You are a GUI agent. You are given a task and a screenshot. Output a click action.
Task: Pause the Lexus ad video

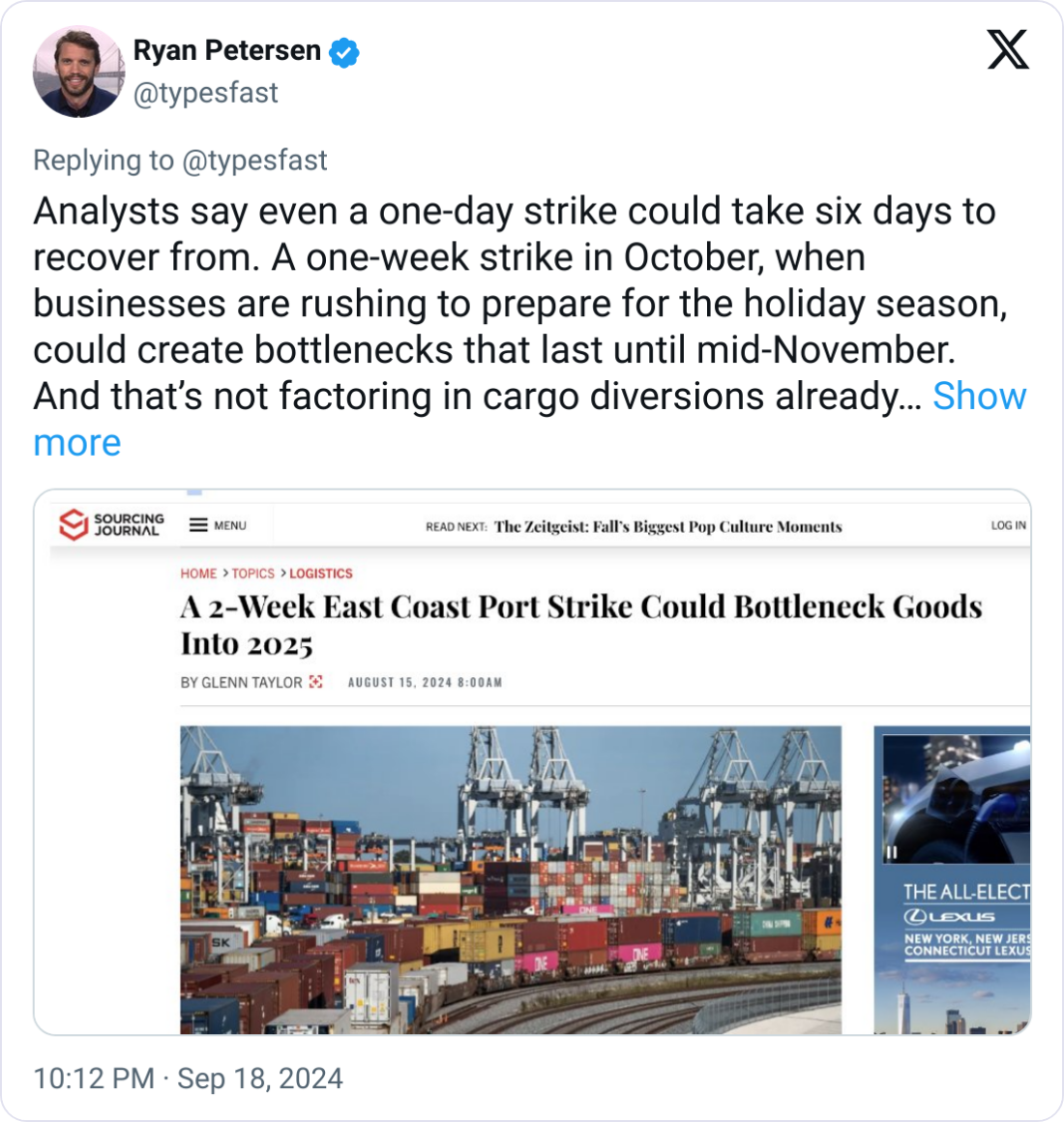892,852
